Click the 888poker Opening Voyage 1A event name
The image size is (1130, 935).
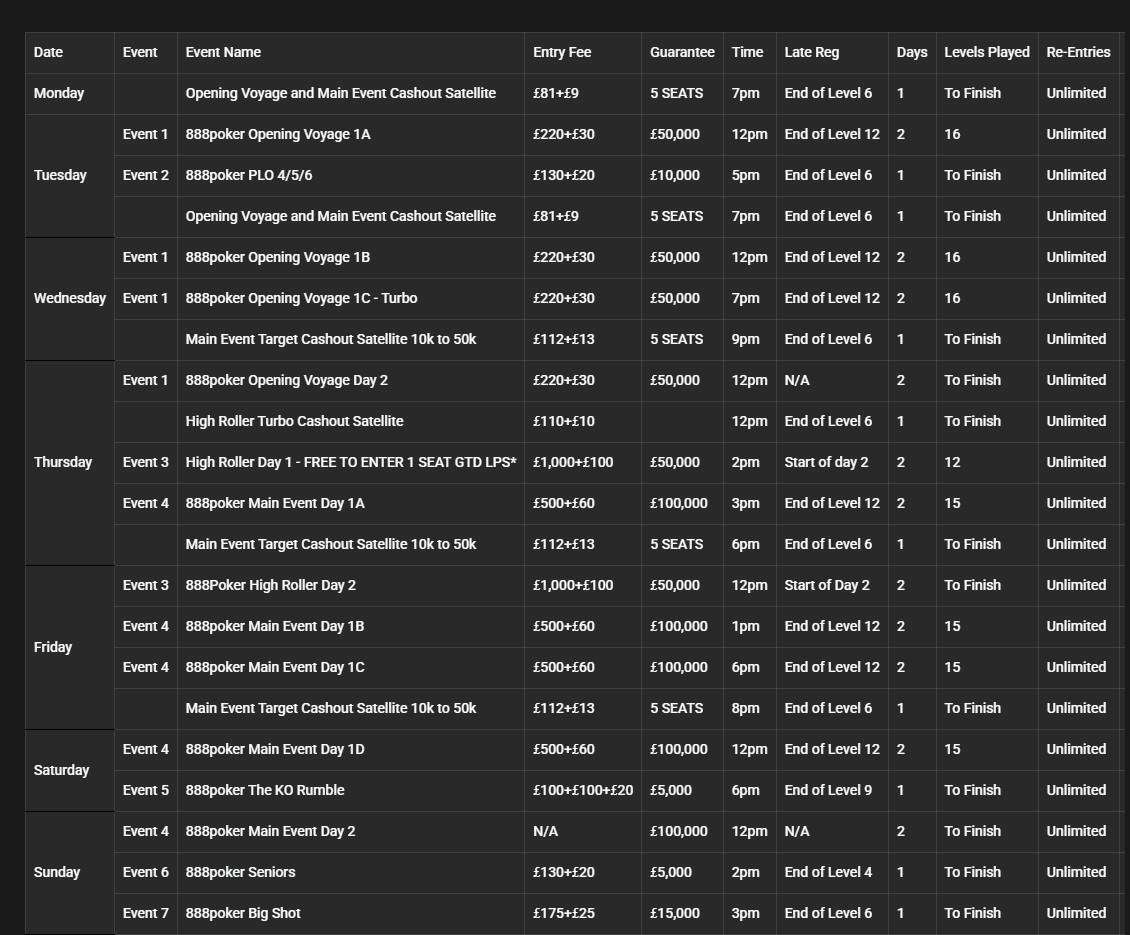278,134
